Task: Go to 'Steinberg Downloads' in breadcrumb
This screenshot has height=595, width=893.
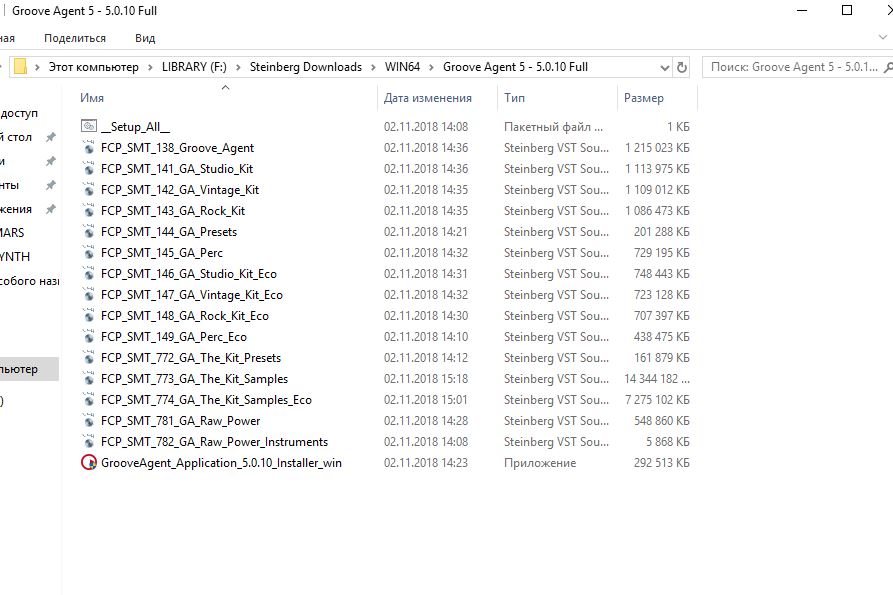Action: click(306, 67)
